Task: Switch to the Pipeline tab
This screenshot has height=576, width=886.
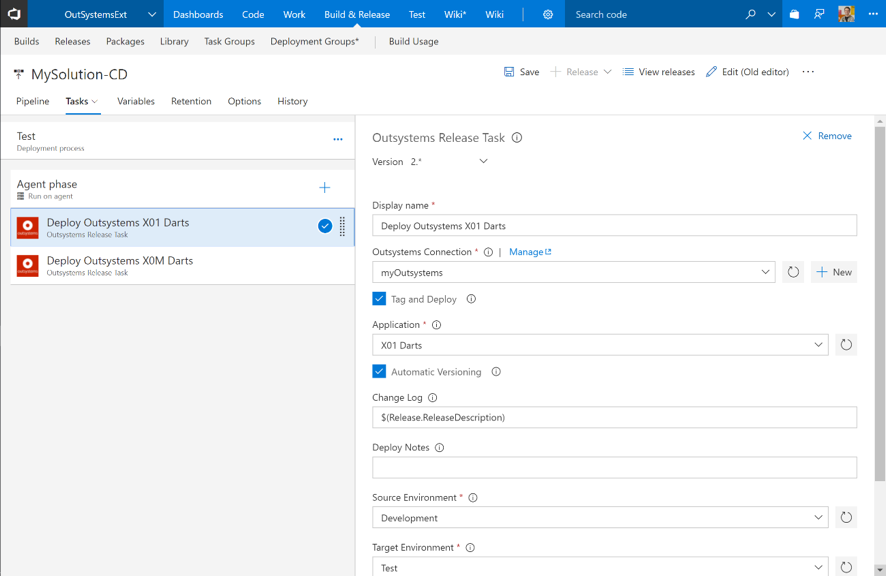Action: point(32,101)
